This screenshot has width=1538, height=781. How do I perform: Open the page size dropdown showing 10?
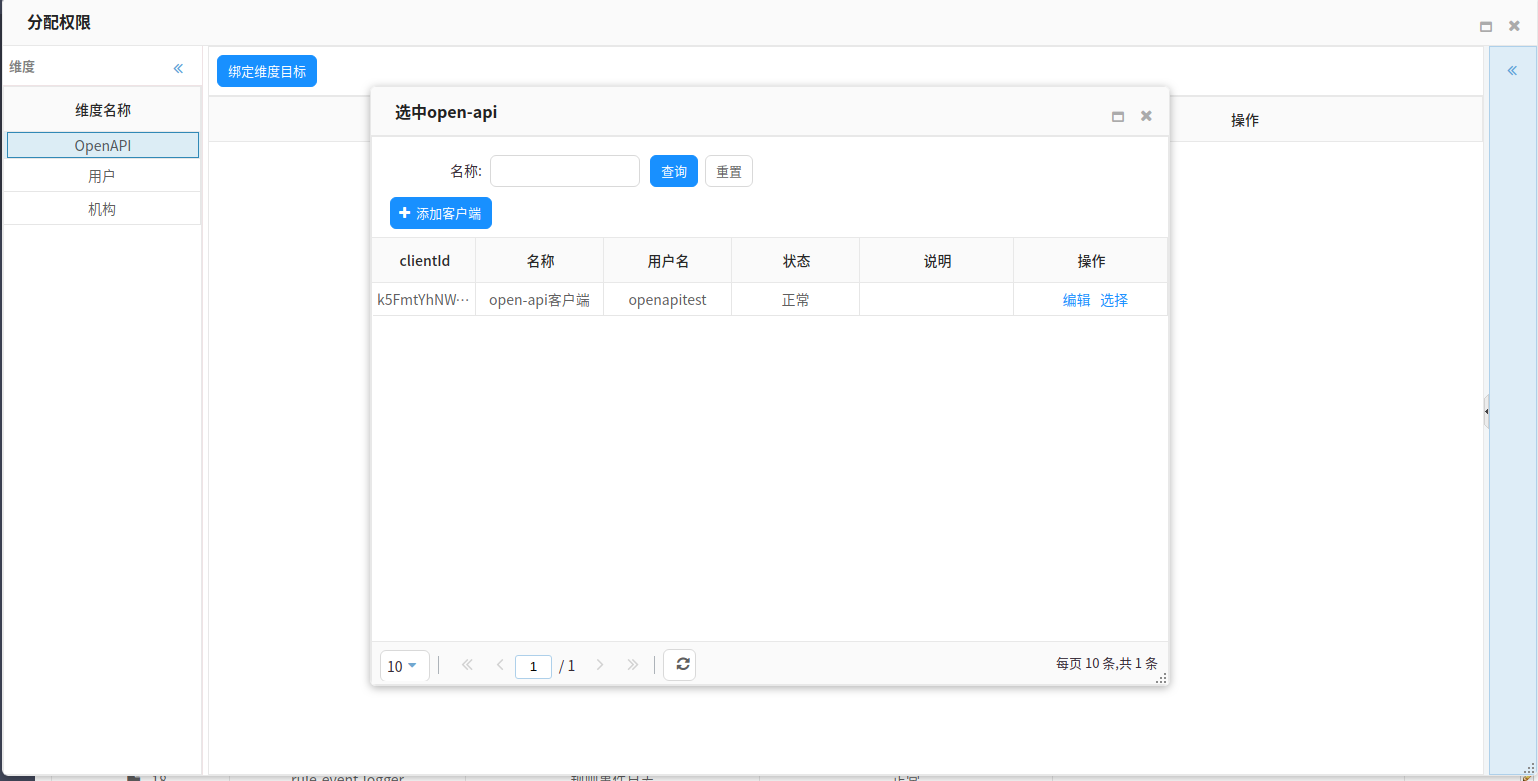pos(404,666)
